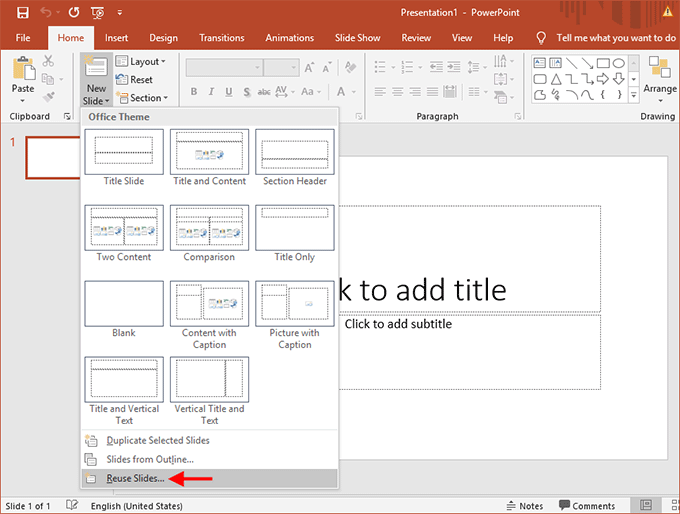Open the Slide Show tab
Image resolution: width=680 pixels, height=514 pixels.
357,38
